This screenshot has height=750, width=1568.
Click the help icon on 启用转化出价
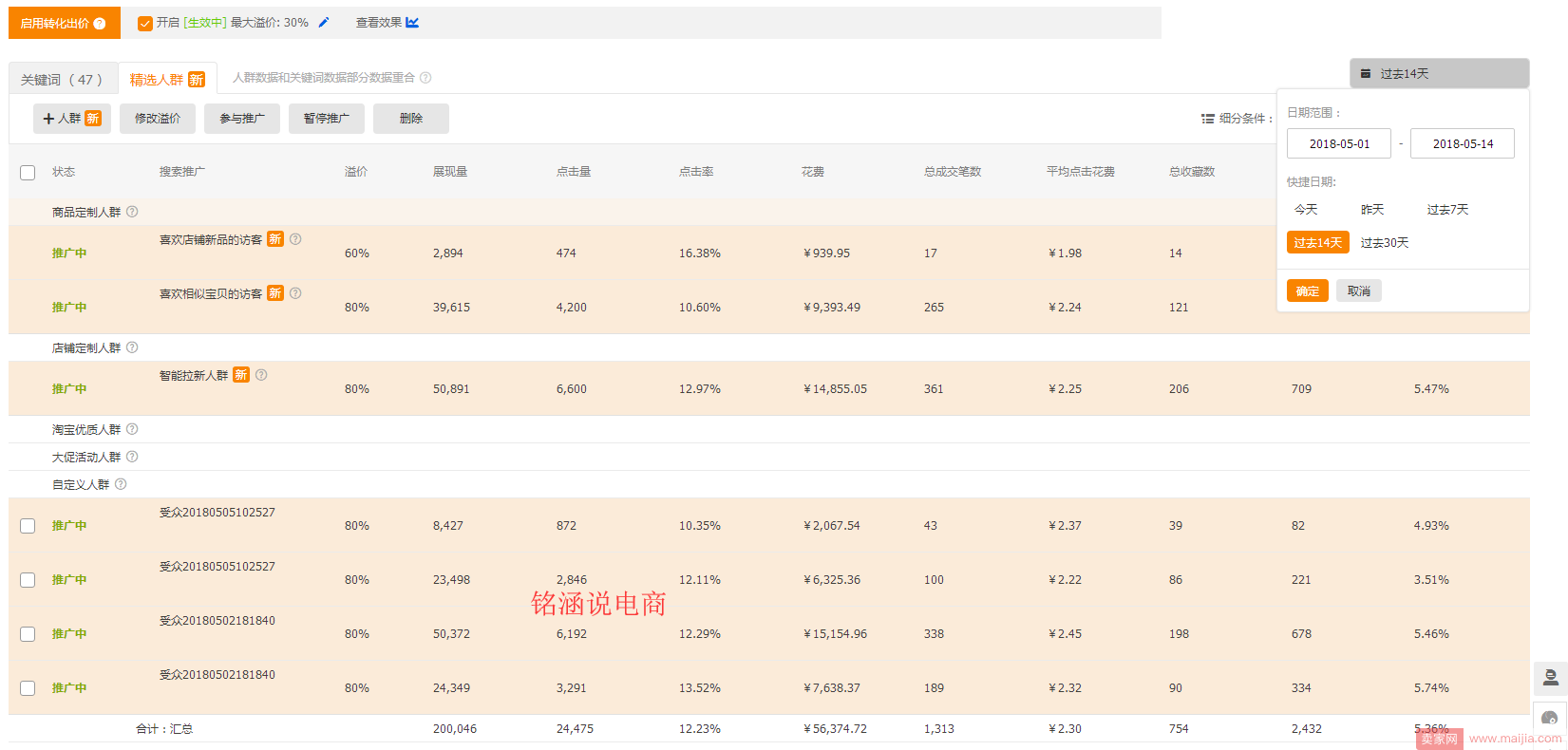click(x=100, y=24)
